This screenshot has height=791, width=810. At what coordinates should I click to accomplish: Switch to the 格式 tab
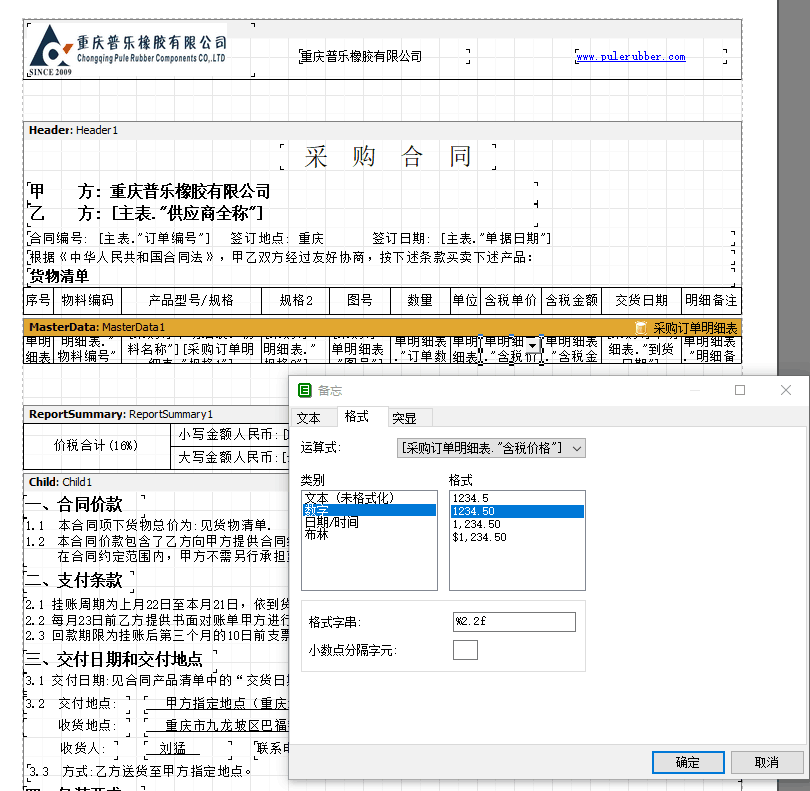point(356,416)
